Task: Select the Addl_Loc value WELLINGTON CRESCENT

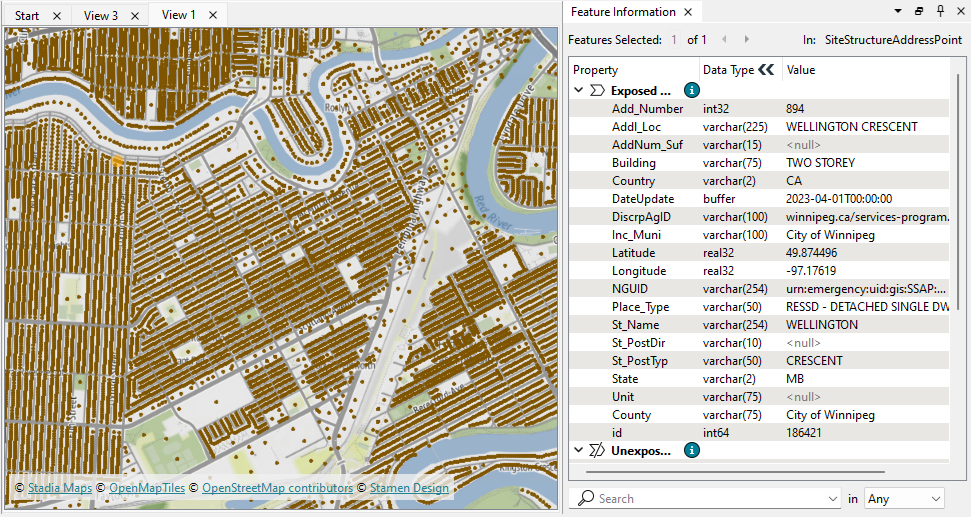Action: coord(851,127)
